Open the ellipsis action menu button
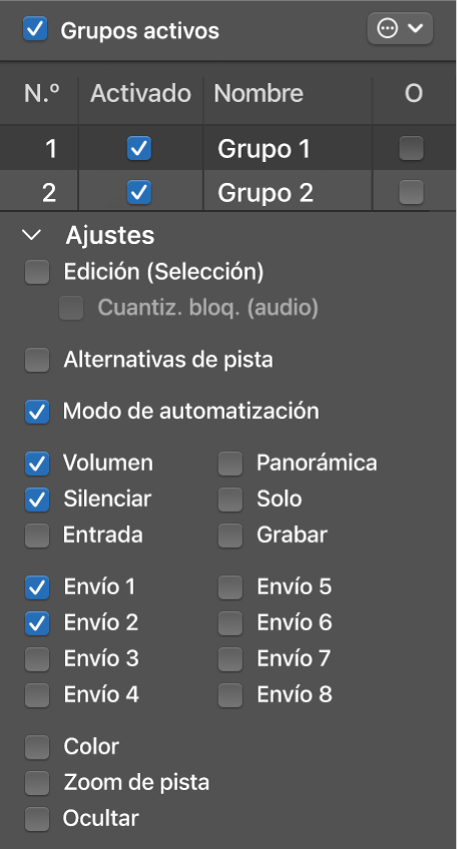The image size is (458, 849). (x=400, y=28)
